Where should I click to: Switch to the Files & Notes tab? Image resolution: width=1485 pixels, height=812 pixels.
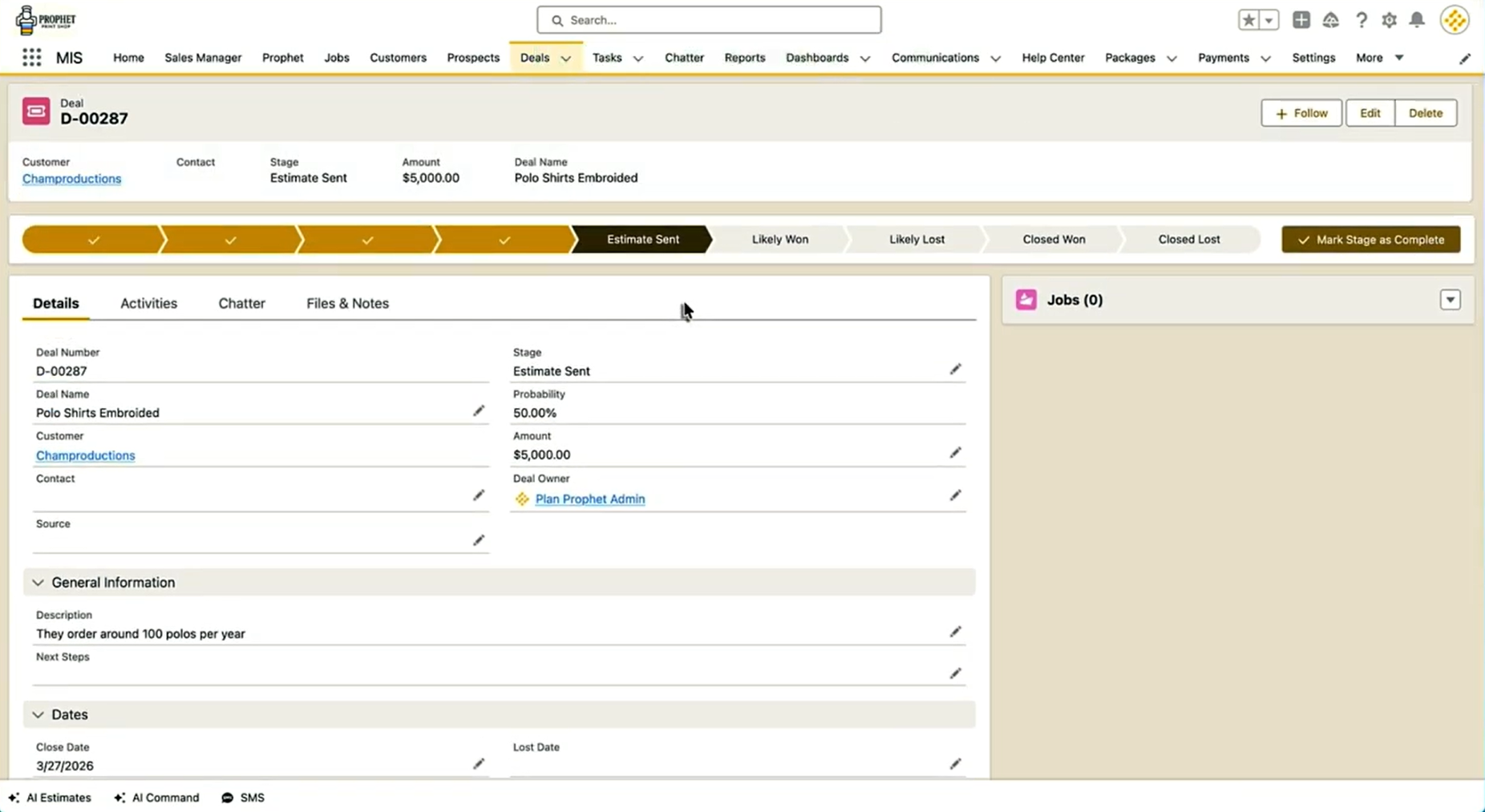click(347, 303)
